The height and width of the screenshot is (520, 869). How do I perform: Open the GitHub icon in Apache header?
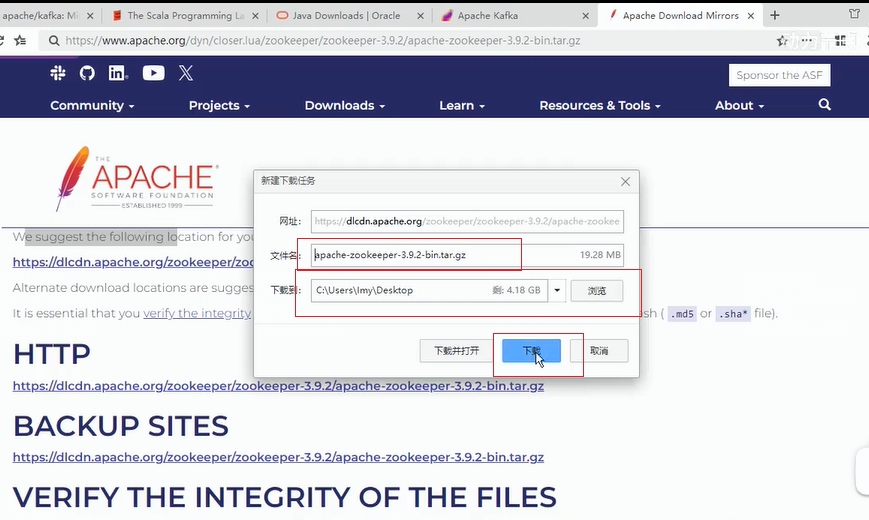click(87, 73)
